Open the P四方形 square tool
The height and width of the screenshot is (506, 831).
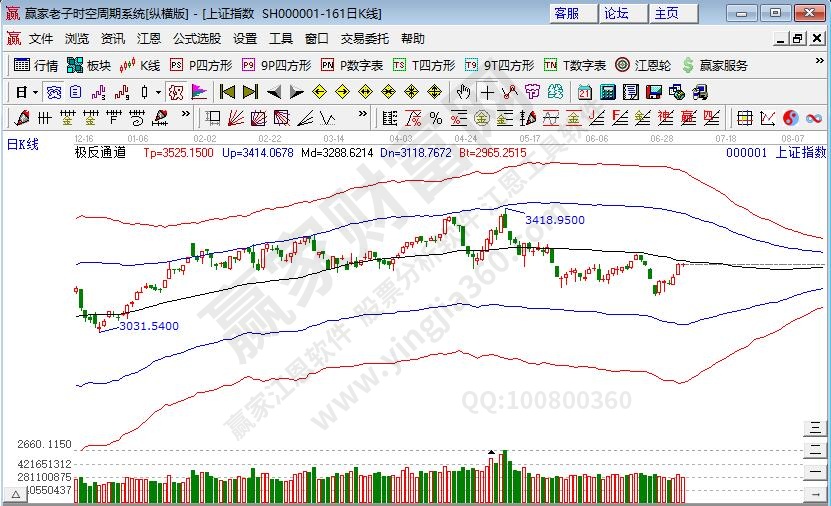[x=200, y=65]
